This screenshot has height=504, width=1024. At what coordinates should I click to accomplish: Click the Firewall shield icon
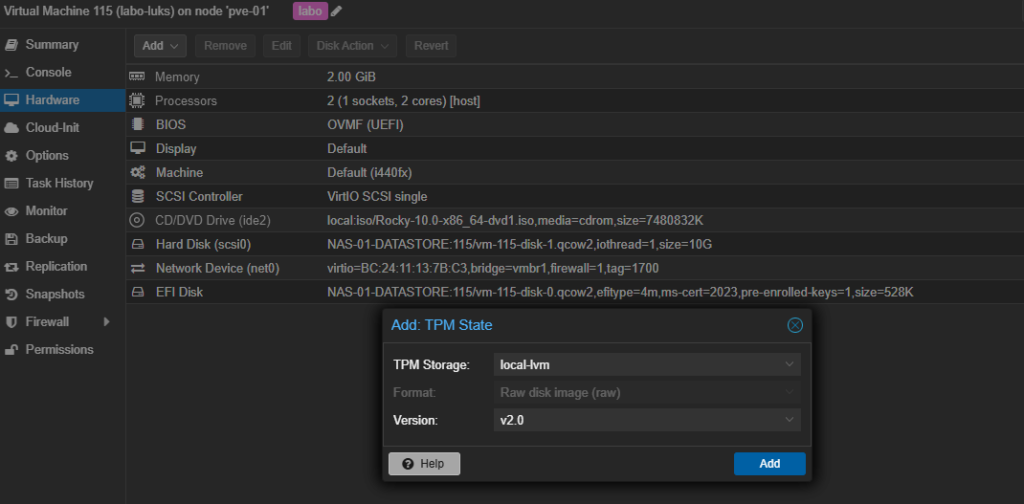click(11, 322)
